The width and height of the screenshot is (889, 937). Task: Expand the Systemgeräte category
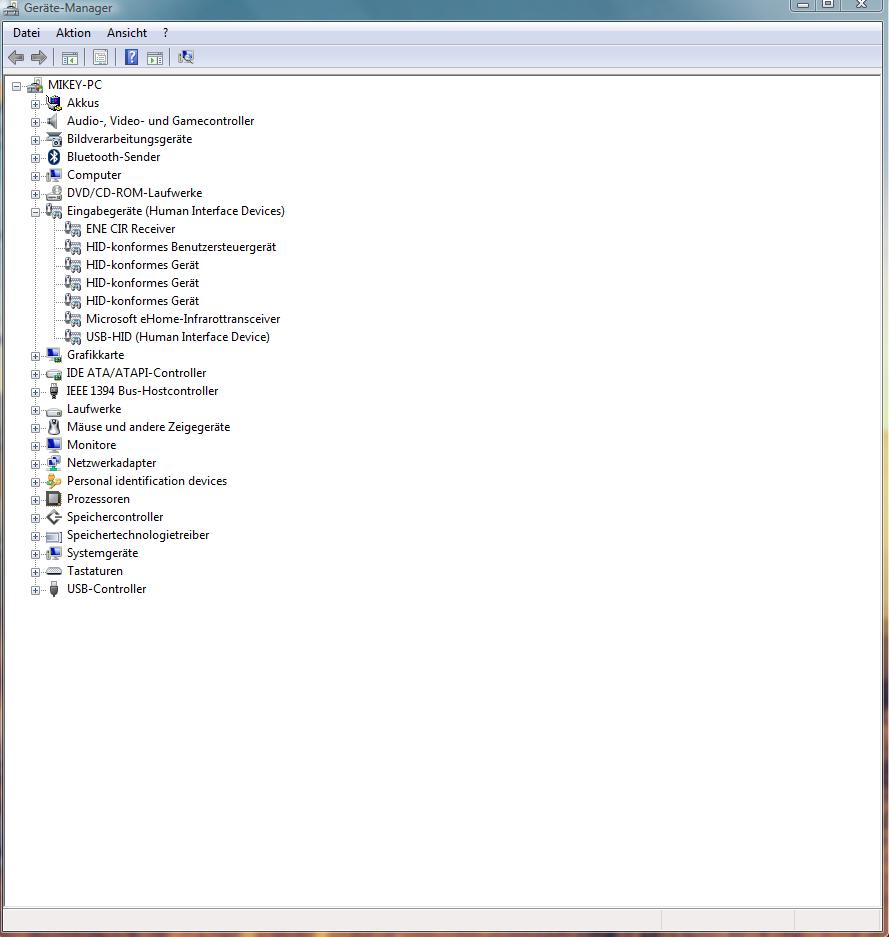pos(35,554)
